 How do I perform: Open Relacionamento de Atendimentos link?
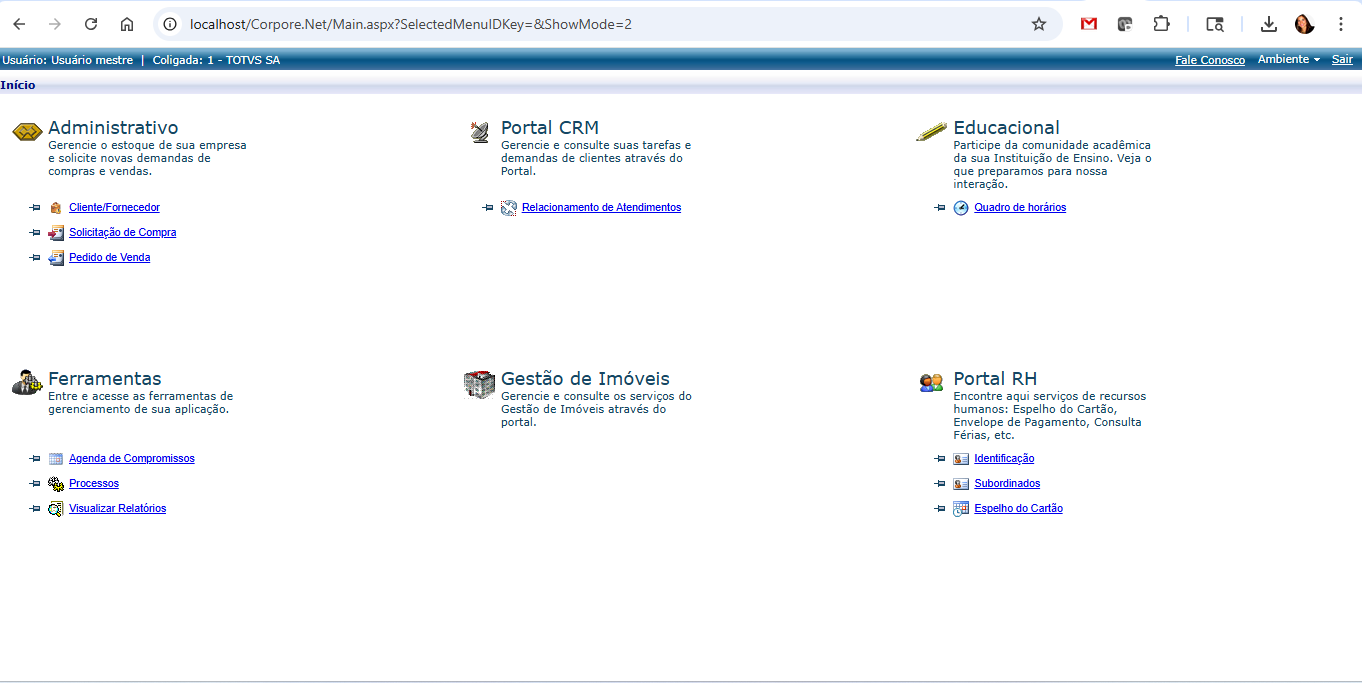coord(601,208)
